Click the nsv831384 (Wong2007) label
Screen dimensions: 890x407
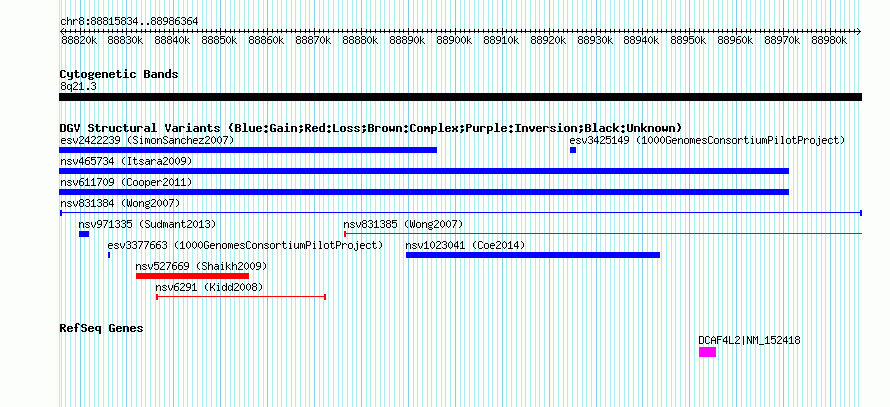coord(120,203)
